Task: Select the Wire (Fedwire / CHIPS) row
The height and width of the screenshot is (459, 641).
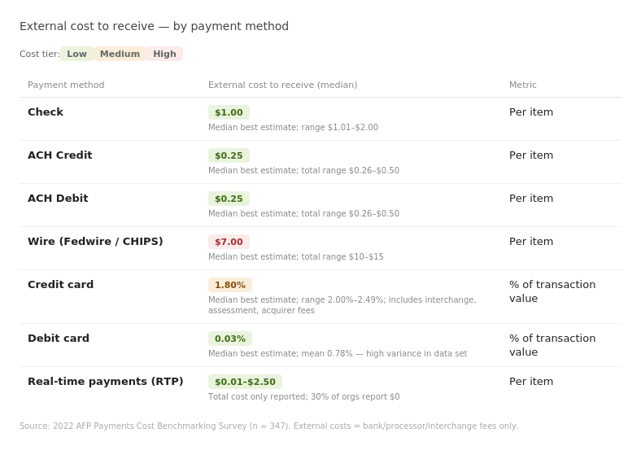Action: coord(320,248)
